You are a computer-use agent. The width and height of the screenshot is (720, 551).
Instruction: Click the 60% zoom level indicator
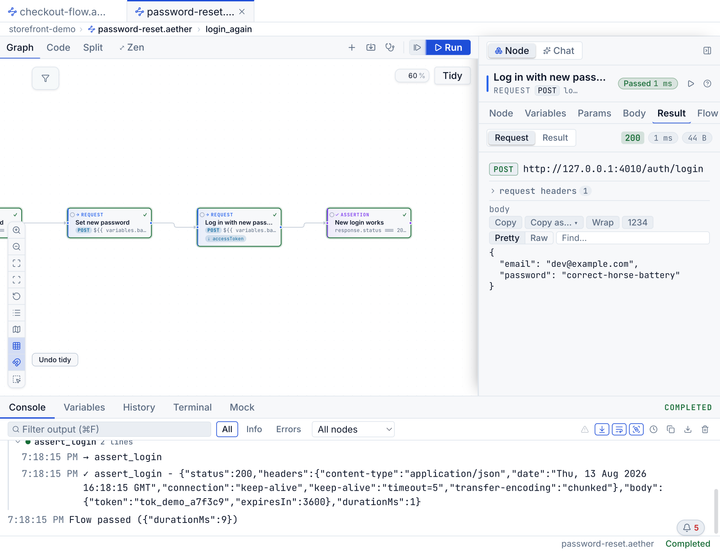pyautogui.click(x=412, y=76)
